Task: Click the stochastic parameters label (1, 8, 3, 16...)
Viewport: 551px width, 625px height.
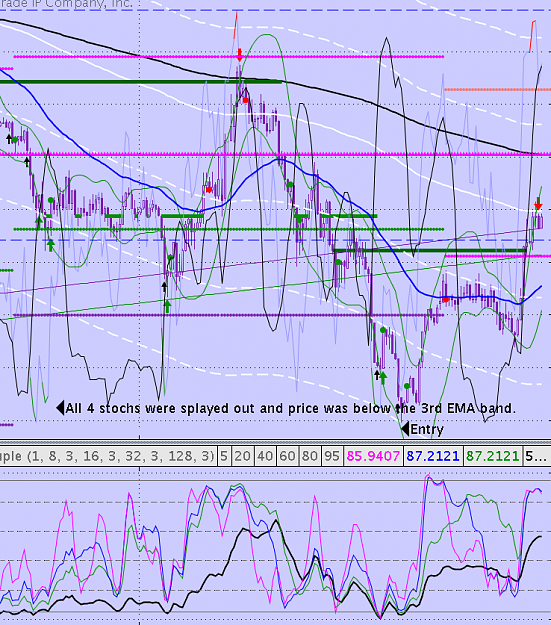Action: coord(108,456)
